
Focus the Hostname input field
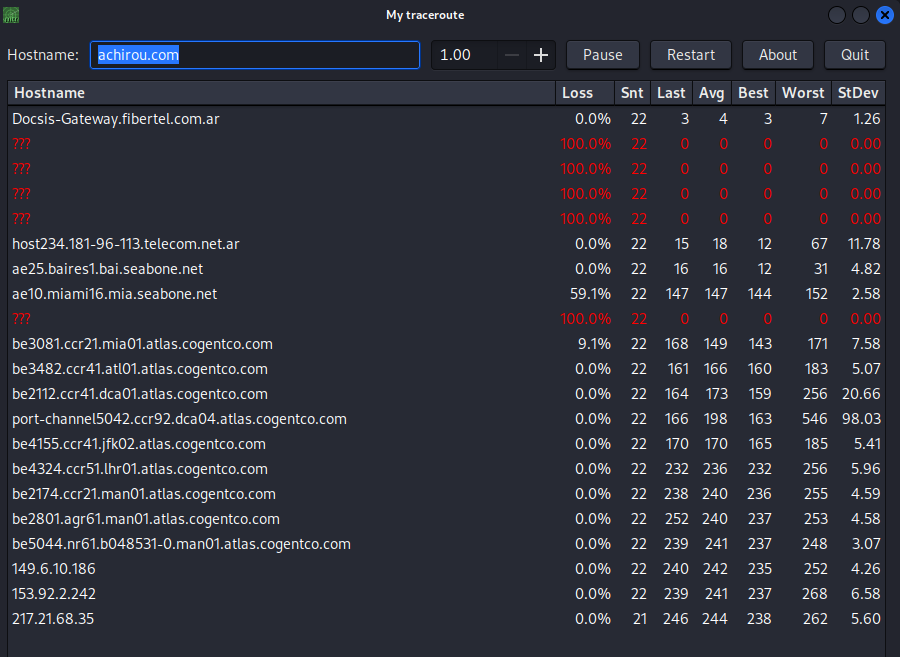click(x=255, y=55)
